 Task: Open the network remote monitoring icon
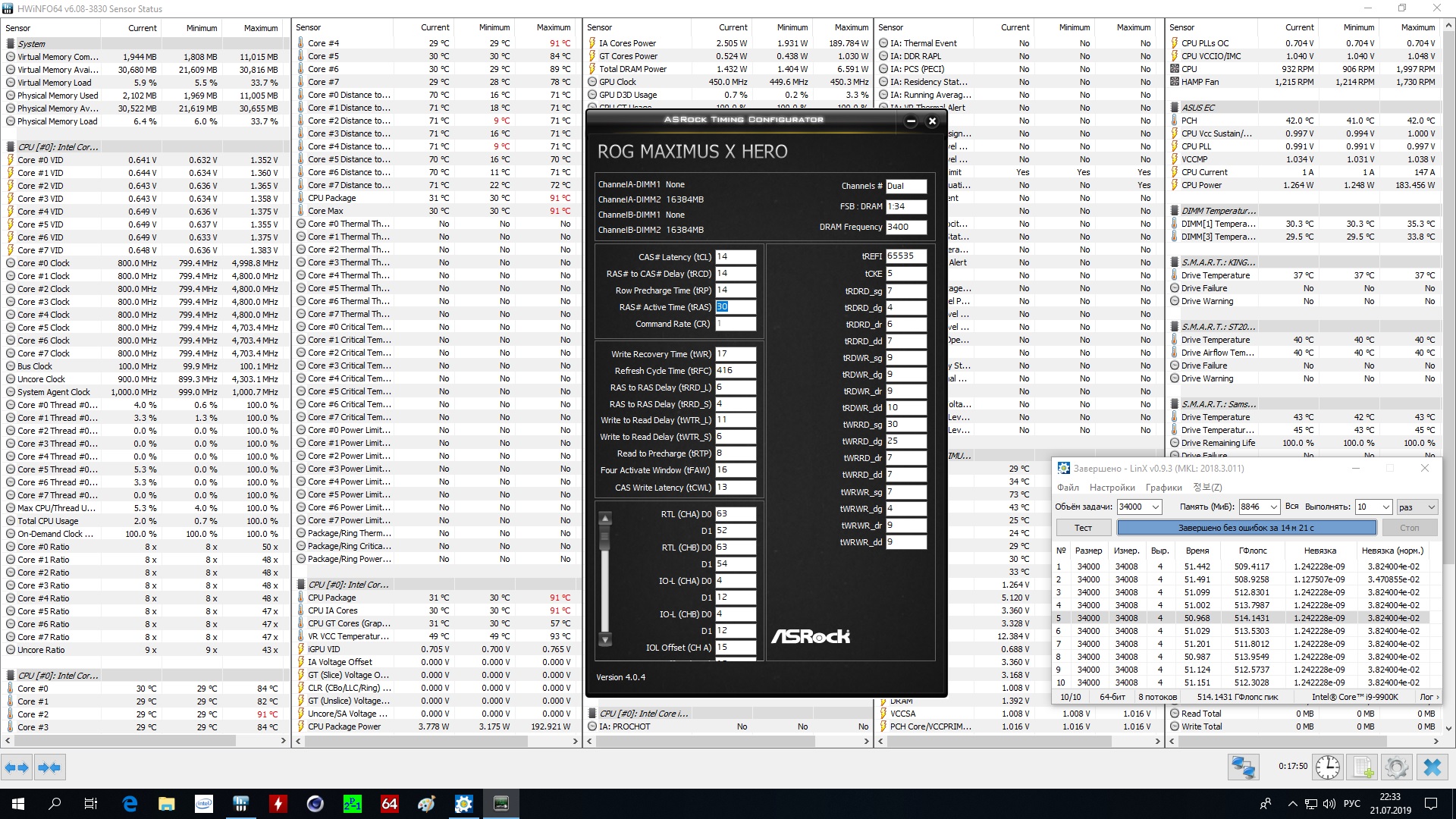[x=1243, y=767]
